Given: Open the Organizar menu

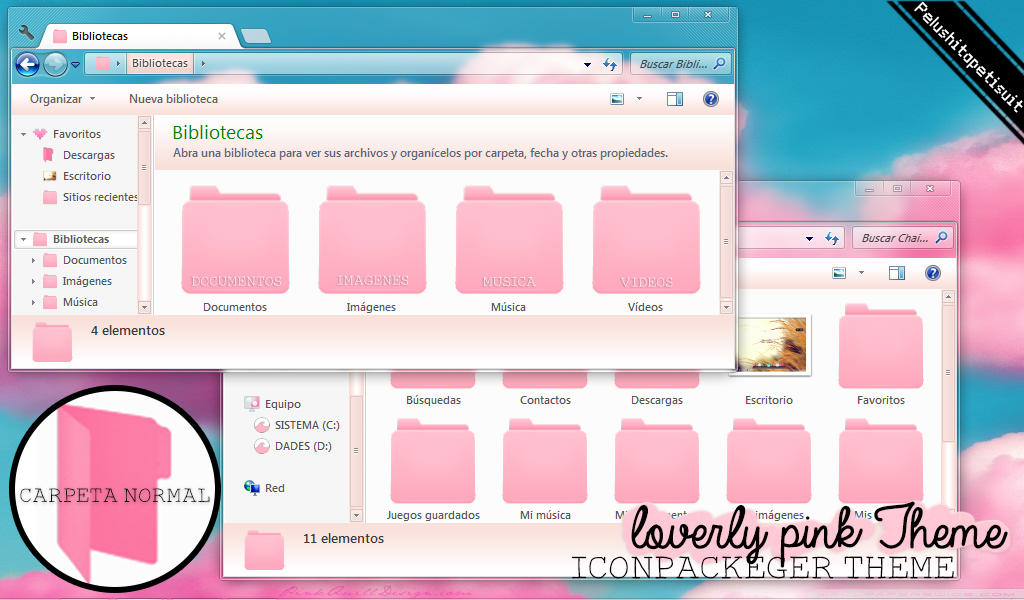Looking at the screenshot, I should pyautogui.click(x=60, y=98).
